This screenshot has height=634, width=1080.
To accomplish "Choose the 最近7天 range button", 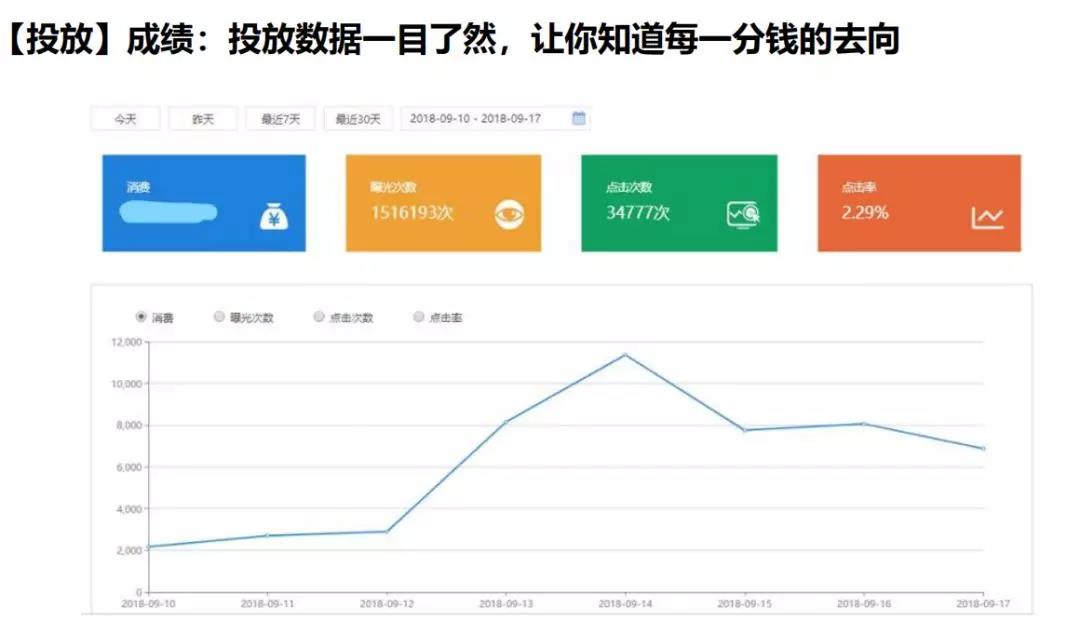I will (x=280, y=119).
